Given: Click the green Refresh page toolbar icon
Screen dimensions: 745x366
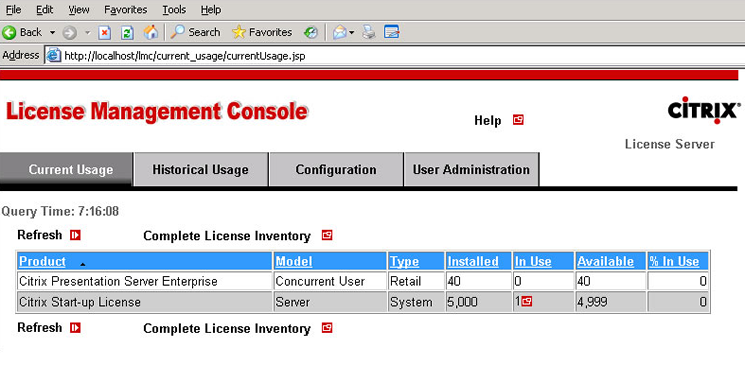Looking at the screenshot, I should [x=127, y=32].
